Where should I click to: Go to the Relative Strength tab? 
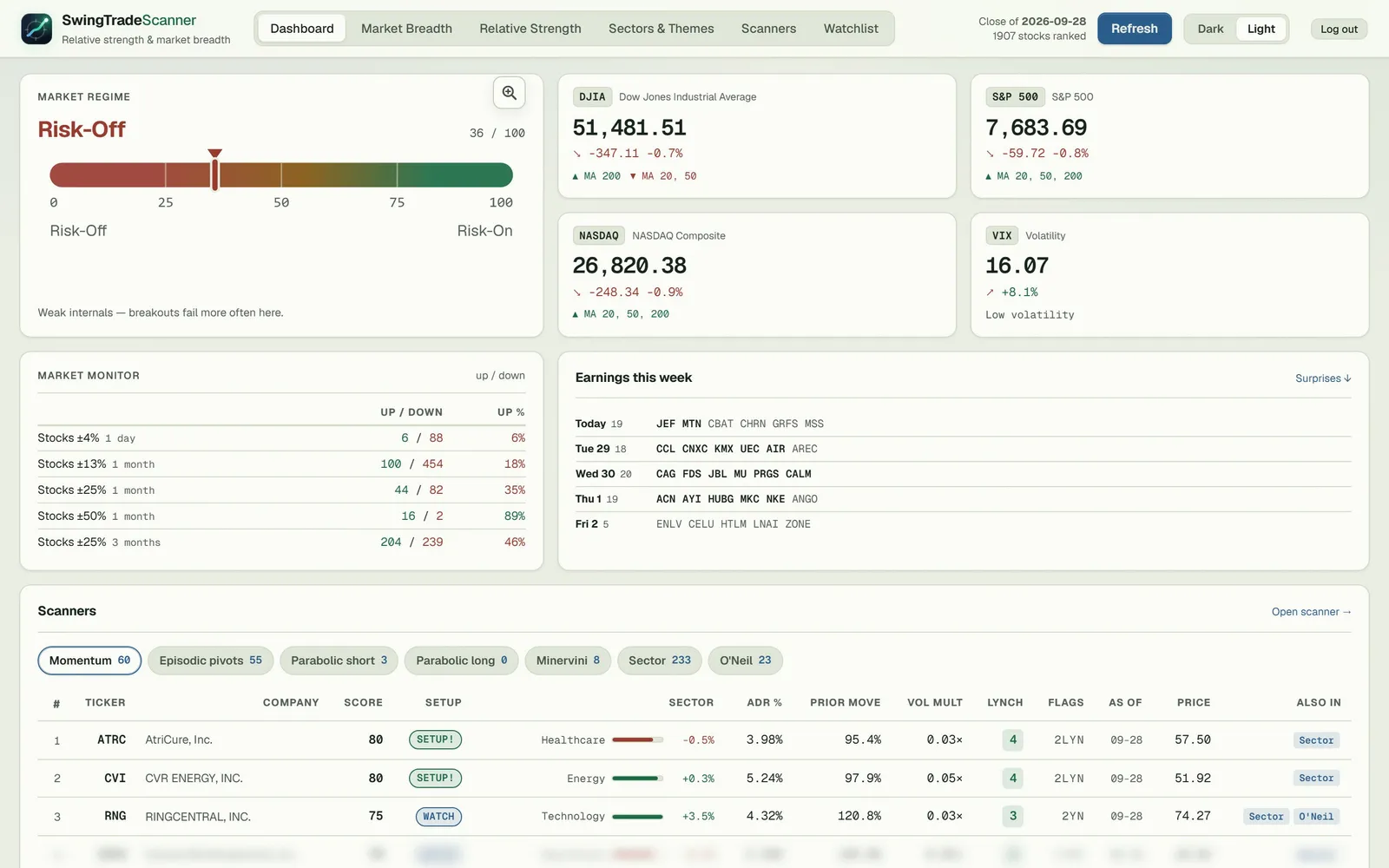[x=530, y=29]
